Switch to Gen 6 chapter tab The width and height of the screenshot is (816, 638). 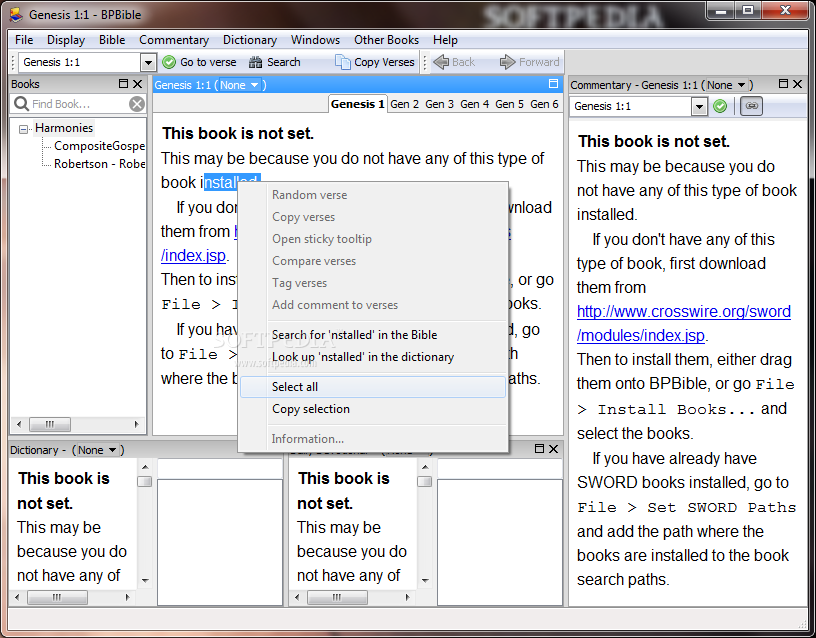click(x=544, y=104)
